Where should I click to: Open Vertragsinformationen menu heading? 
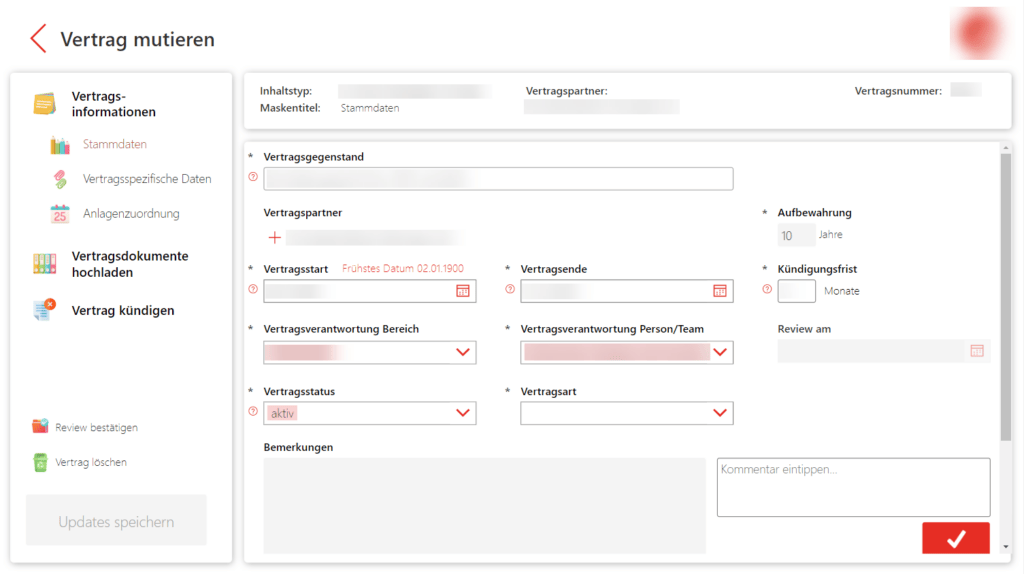pos(114,104)
